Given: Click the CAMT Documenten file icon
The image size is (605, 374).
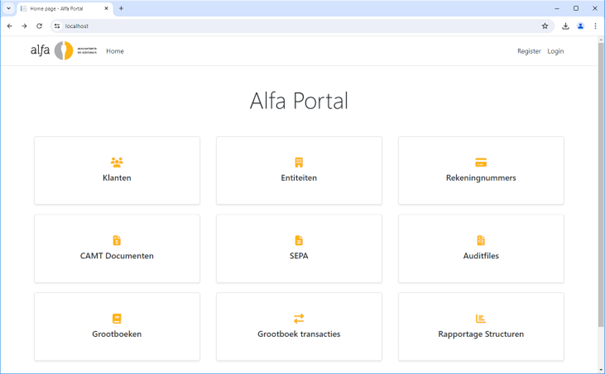Looking at the screenshot, I should tap(117, 240).
